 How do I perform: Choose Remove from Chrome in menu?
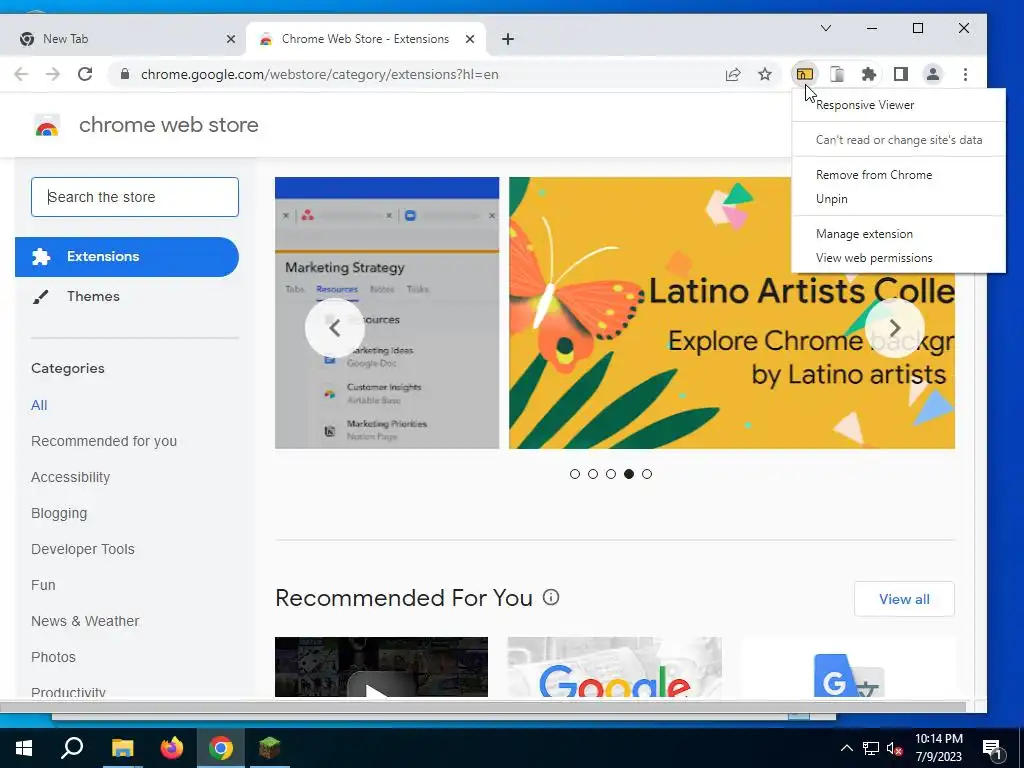click(x=899, y=175)
